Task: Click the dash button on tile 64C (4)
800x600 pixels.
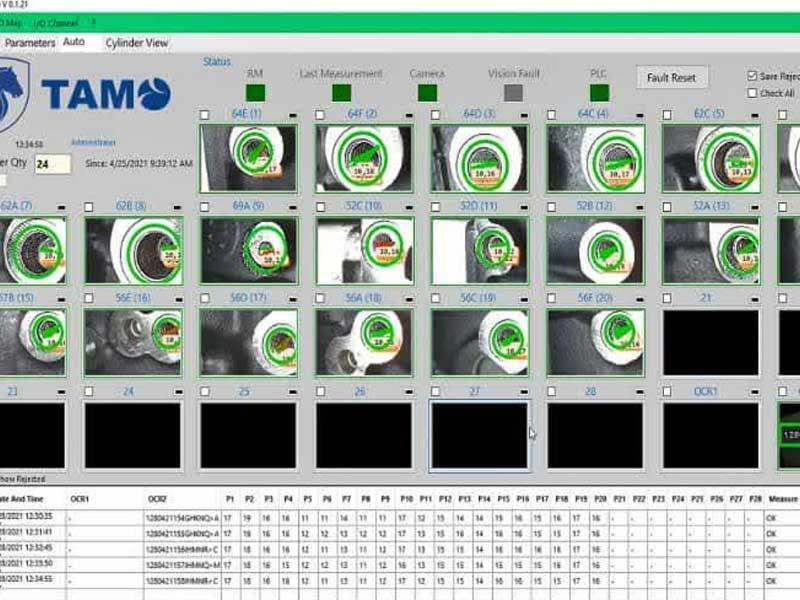Action: (640, 115)
